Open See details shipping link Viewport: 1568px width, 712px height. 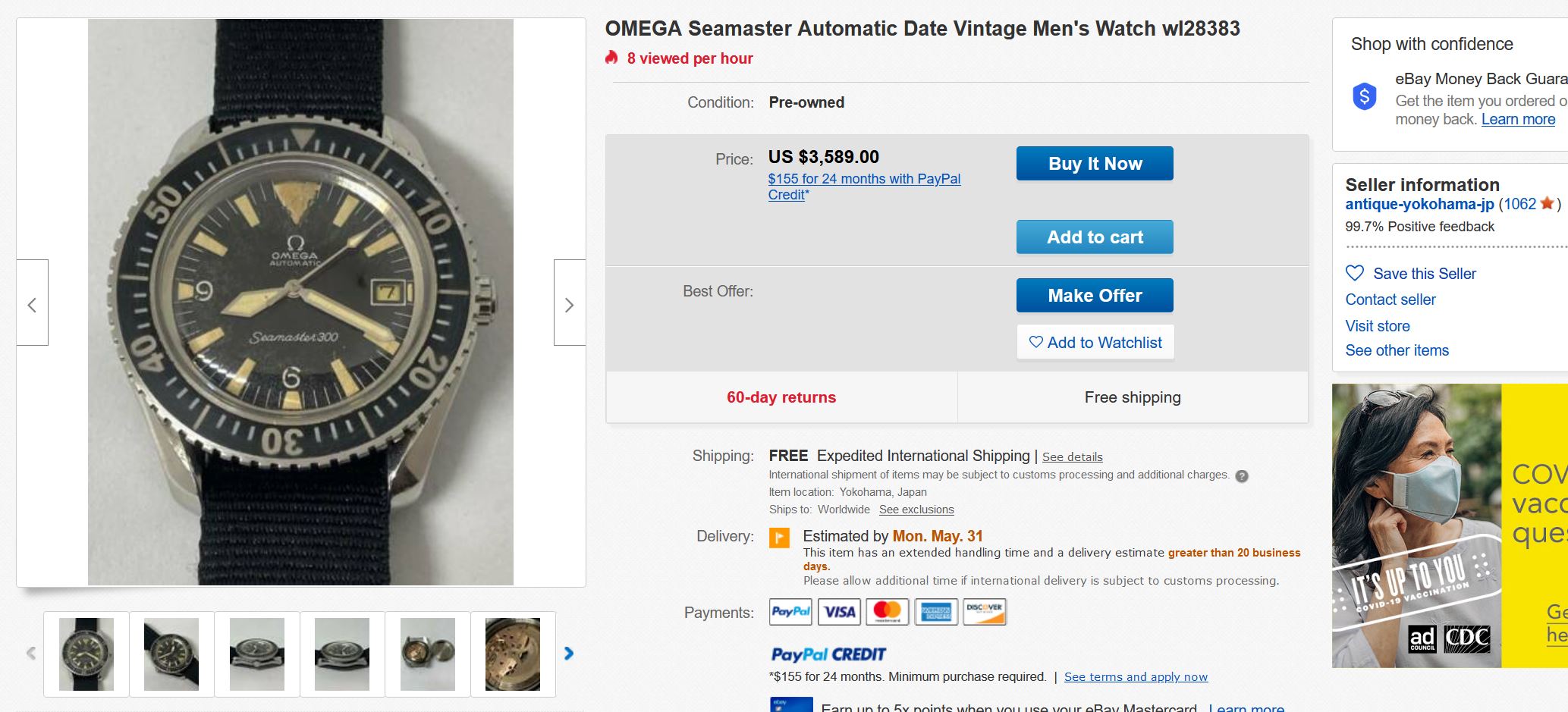click(1072, 457)
